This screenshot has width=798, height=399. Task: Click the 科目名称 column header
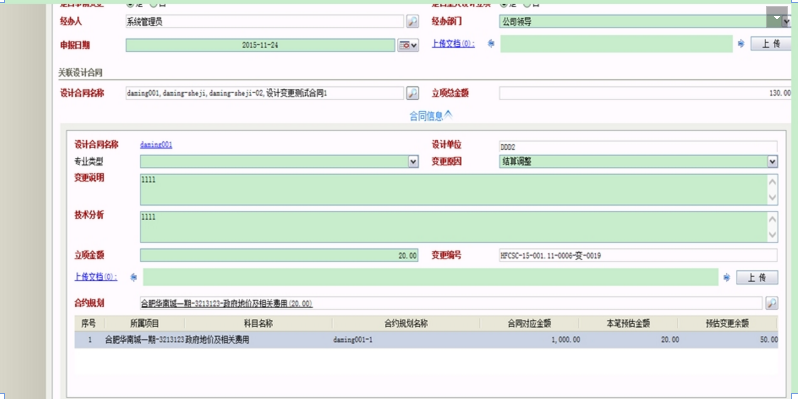coord(259,323)
